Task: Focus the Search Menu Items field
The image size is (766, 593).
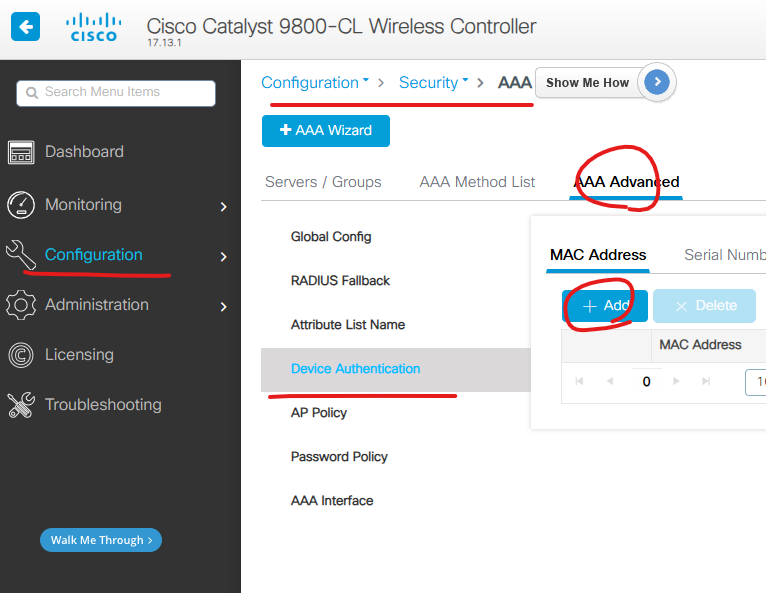Action: [x=116, y=93]
